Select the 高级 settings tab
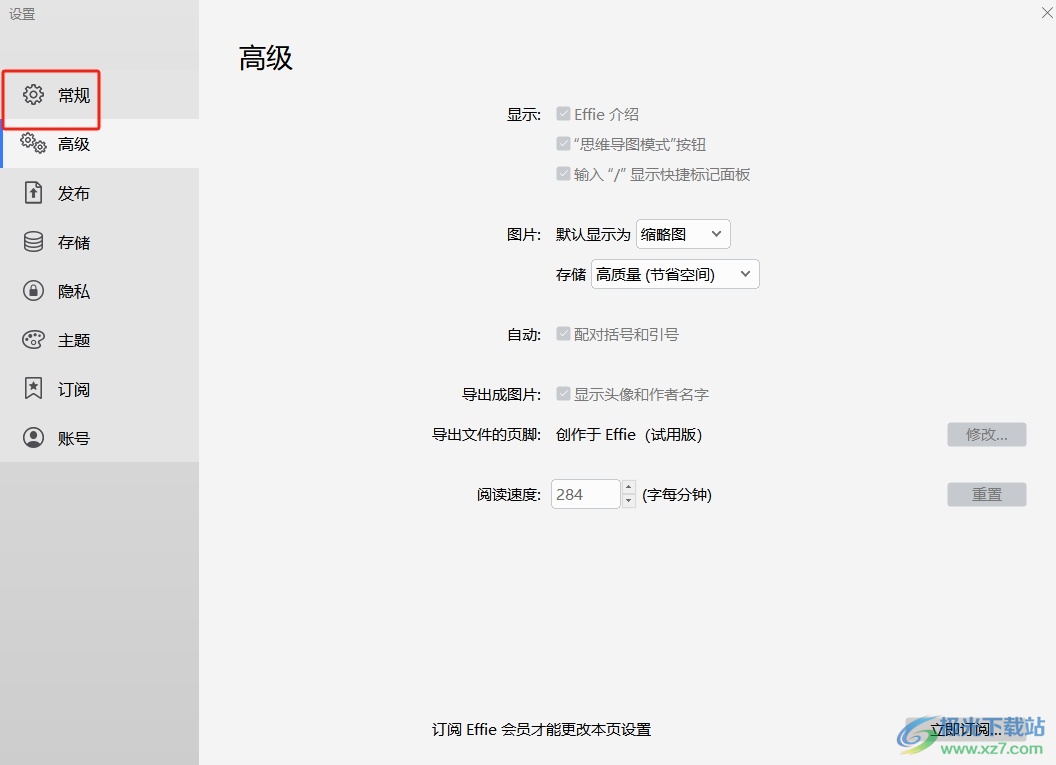The image size is (1056, 765). coord(100,143)
